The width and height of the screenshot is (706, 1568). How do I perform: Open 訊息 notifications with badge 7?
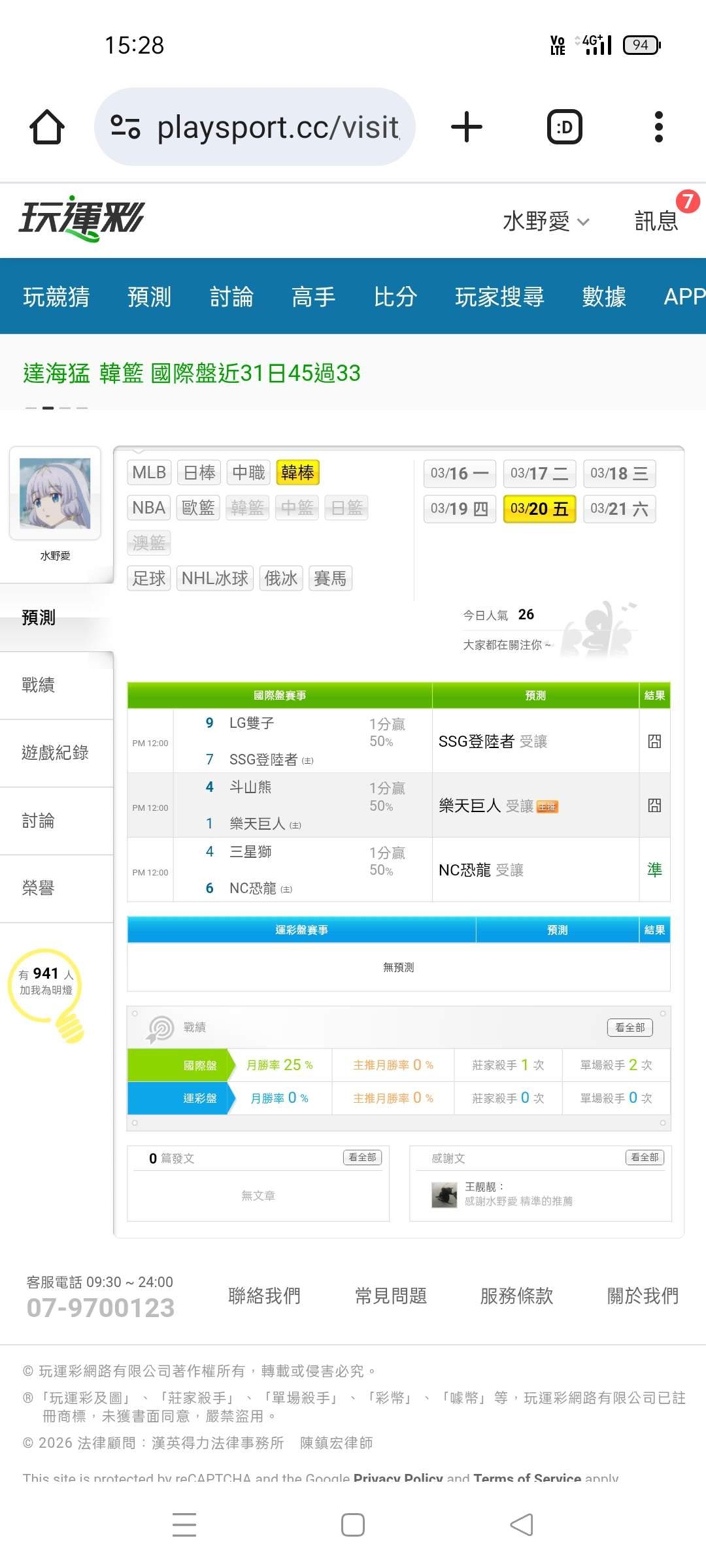pos(656,221)
